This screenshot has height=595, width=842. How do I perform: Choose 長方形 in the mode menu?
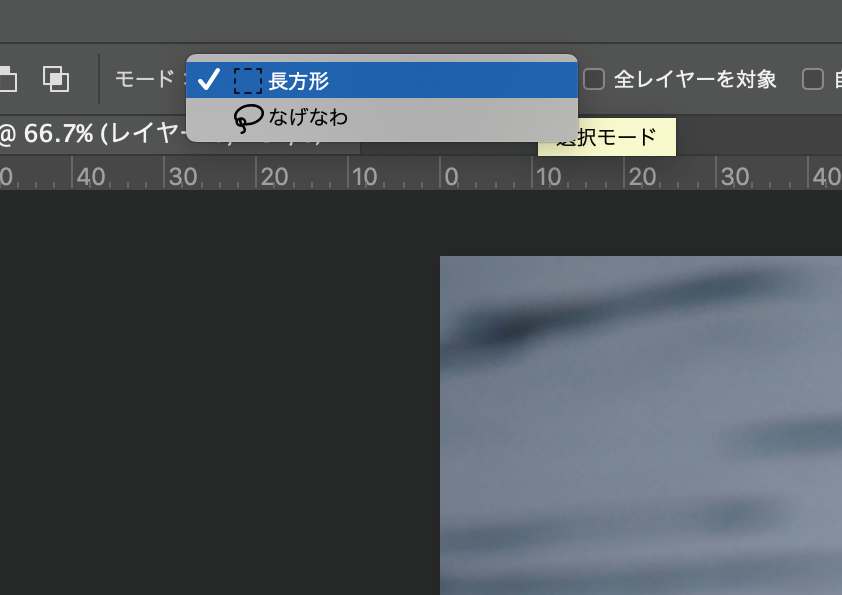tap(382, 80)
